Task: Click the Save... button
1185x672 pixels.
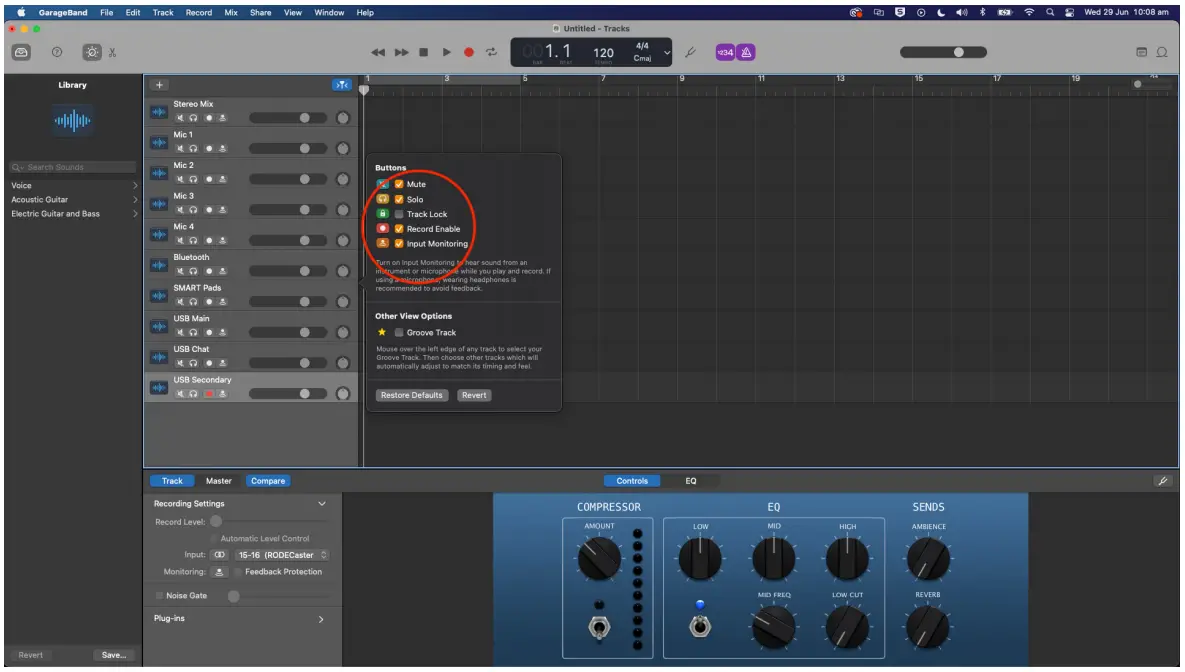Action: tap(115, 655)
